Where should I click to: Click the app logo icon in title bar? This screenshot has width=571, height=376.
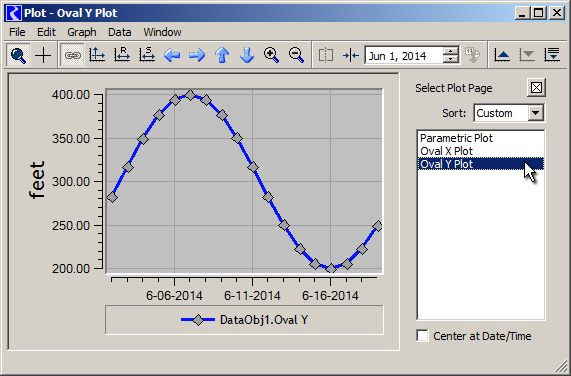14,13
